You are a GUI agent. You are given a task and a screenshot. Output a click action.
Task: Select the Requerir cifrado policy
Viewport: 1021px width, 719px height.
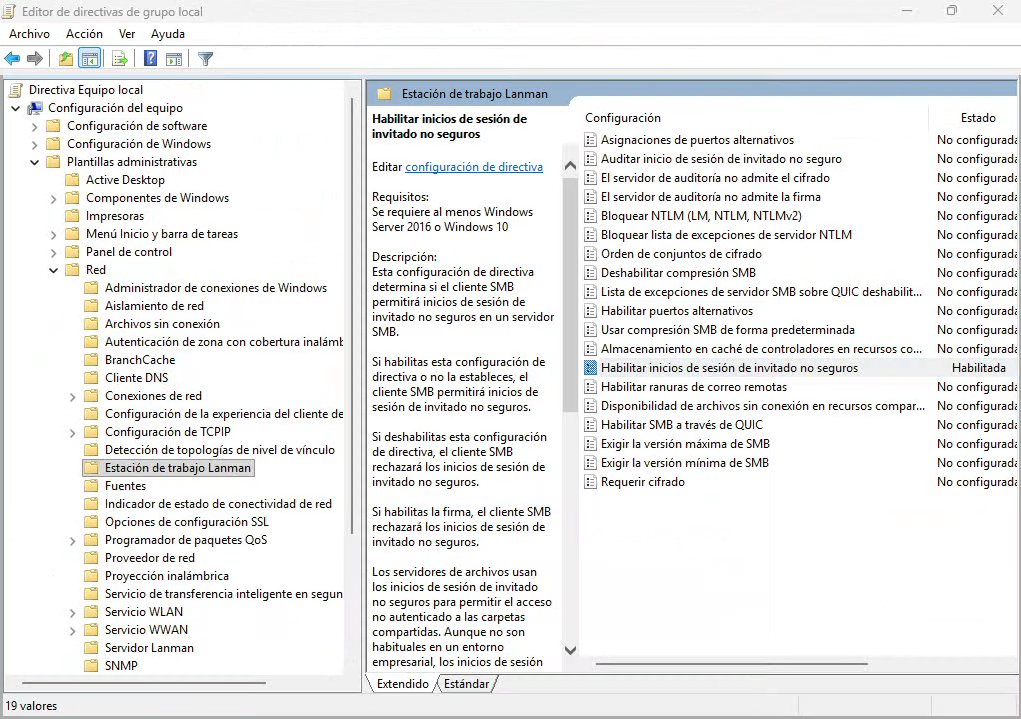[642, 482]
